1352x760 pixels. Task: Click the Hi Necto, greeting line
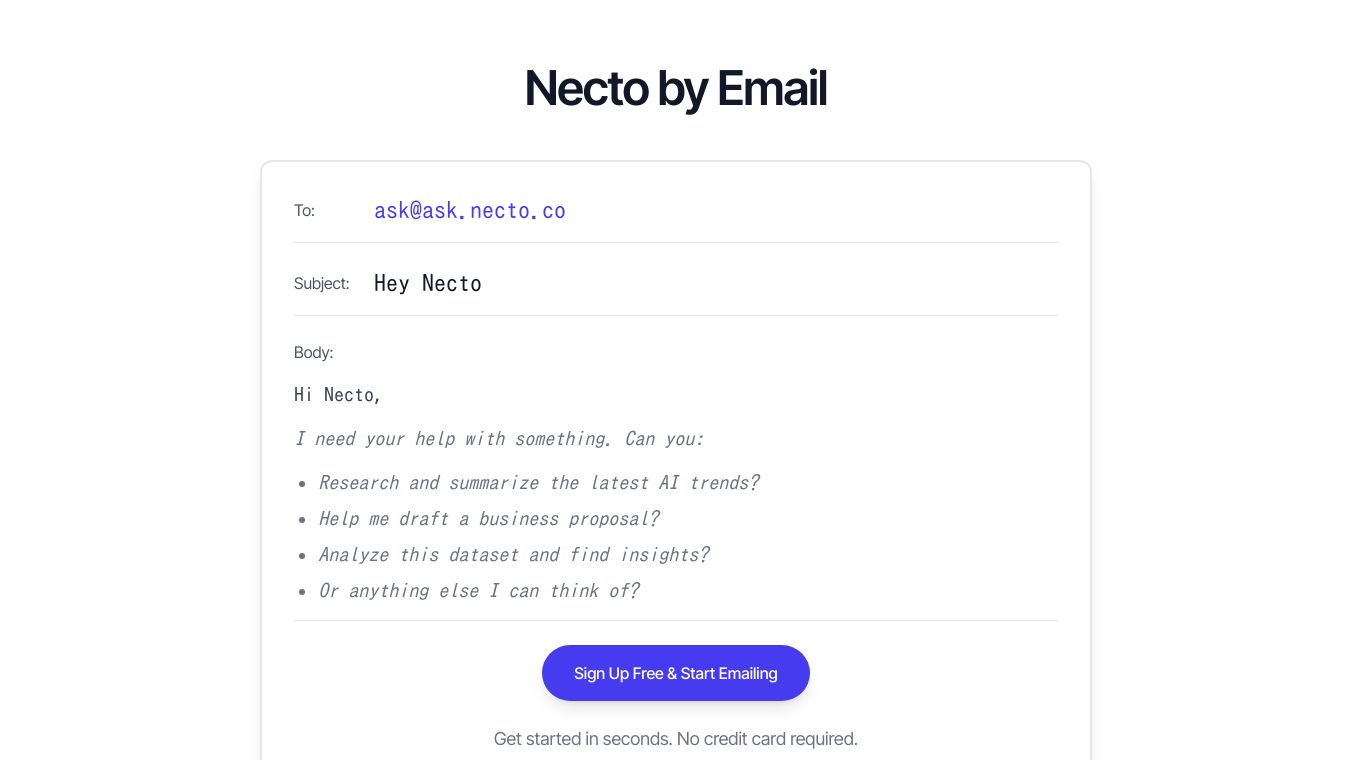(x=337, y=394)
